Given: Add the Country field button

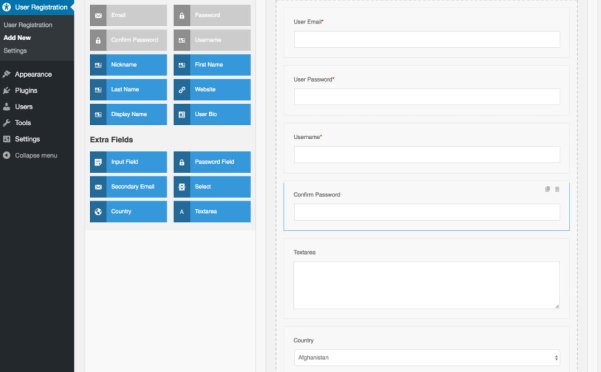Looking at the screenshot, I should pos(128,211).
